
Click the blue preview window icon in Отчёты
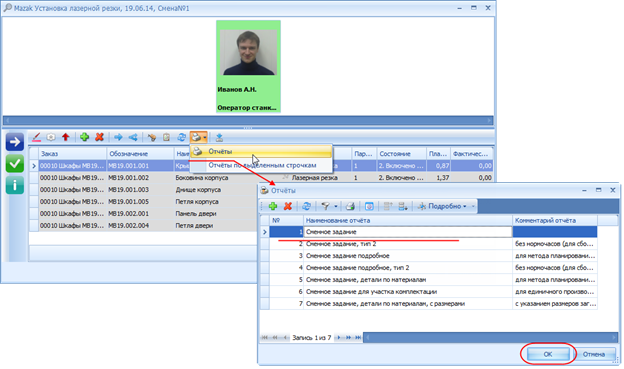click(x=369, y=206)
